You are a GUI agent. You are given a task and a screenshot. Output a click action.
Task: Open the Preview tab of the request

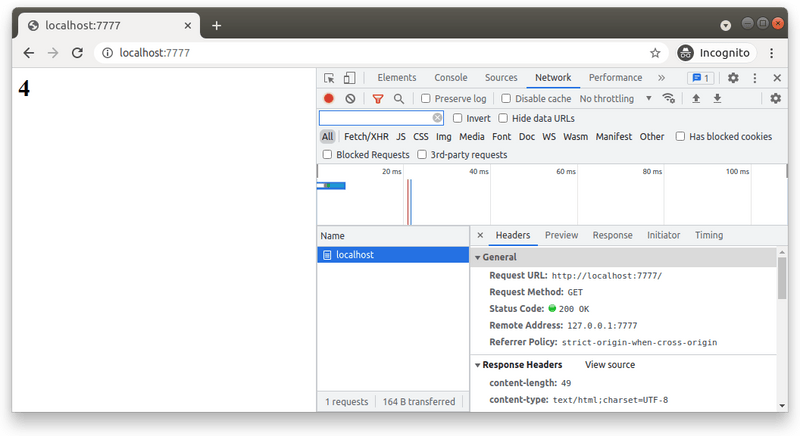(561, 235)
